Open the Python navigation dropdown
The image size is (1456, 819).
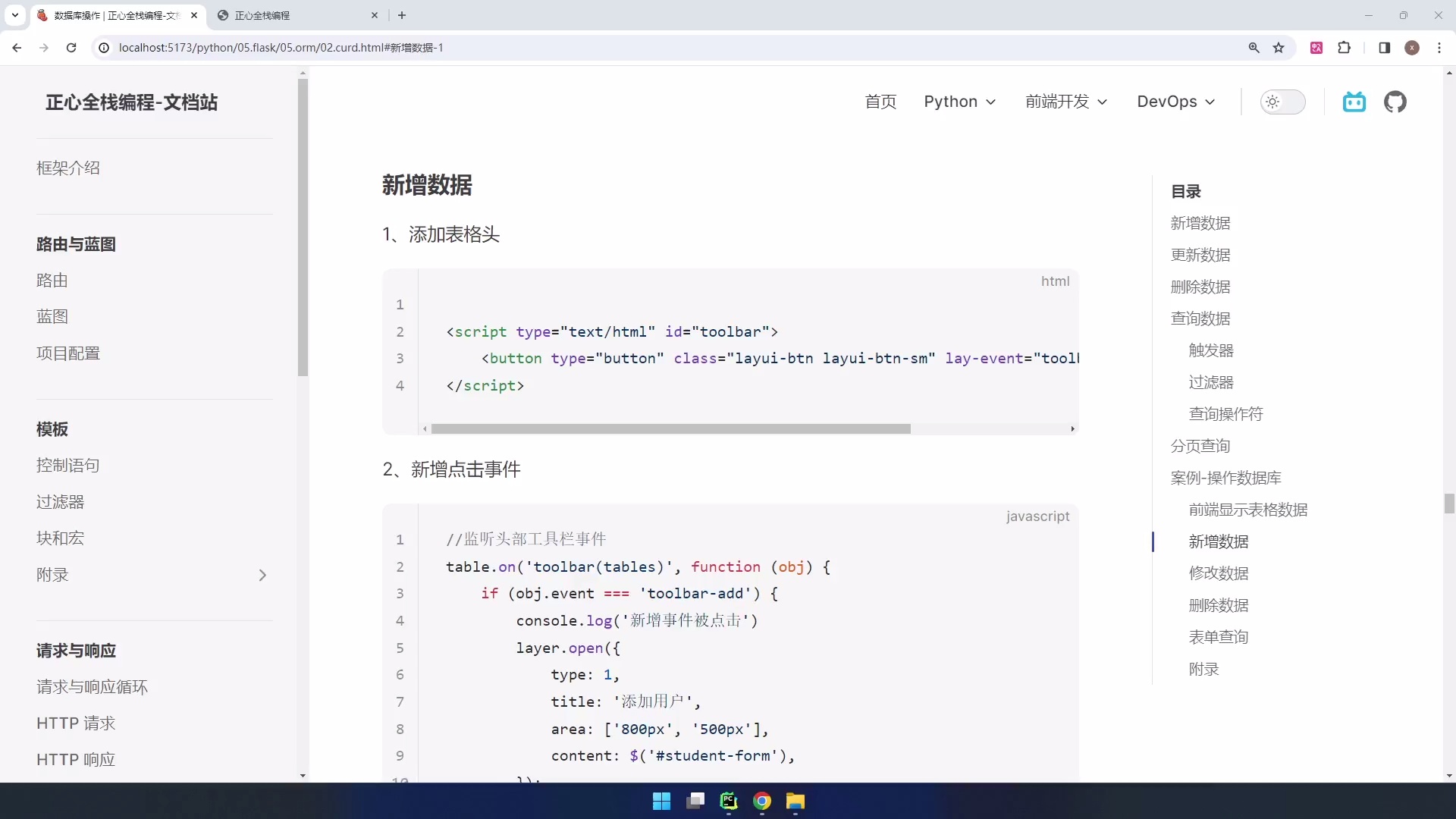pyautogui.click(x=959, y=102)
